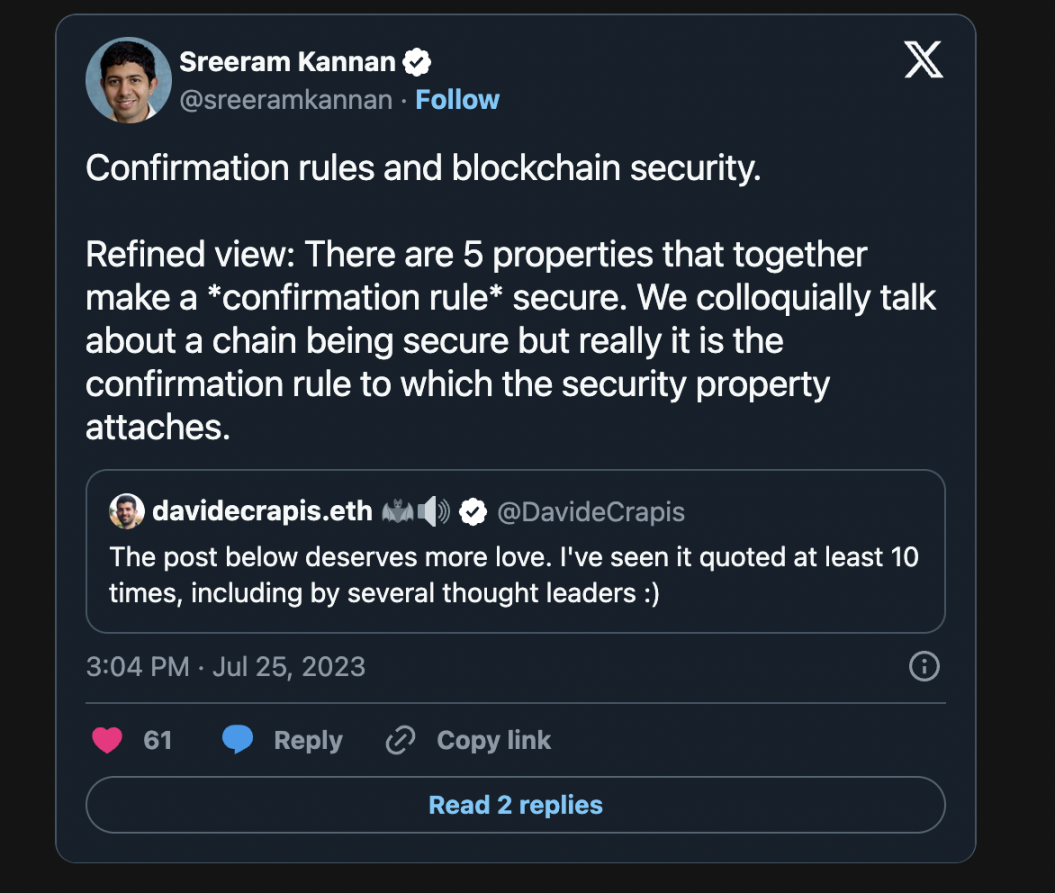This screenshot has width=1055, height=893.
Task: Open davidecrapis.eth's small avatar
Action: pyautogui.click(x=126, y=511)
